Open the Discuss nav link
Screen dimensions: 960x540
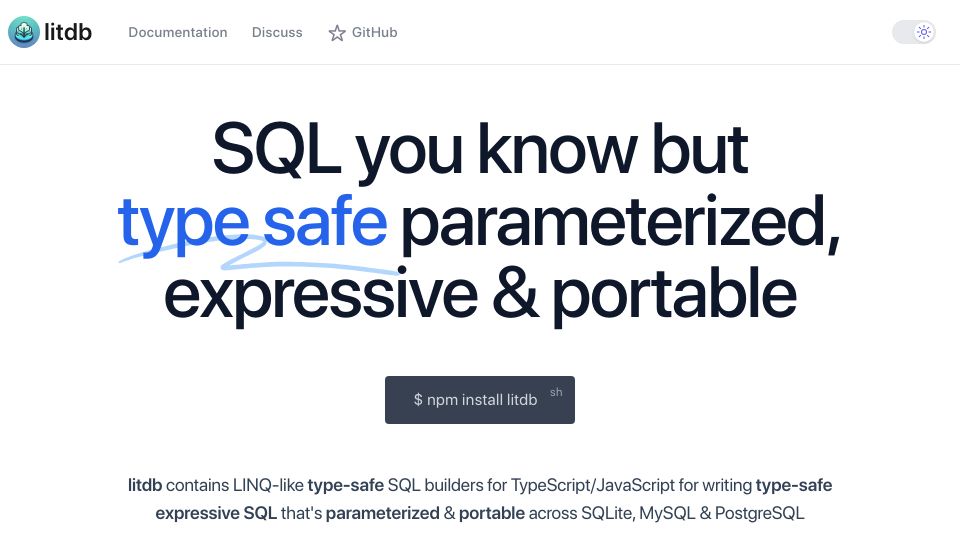[277, 32]
